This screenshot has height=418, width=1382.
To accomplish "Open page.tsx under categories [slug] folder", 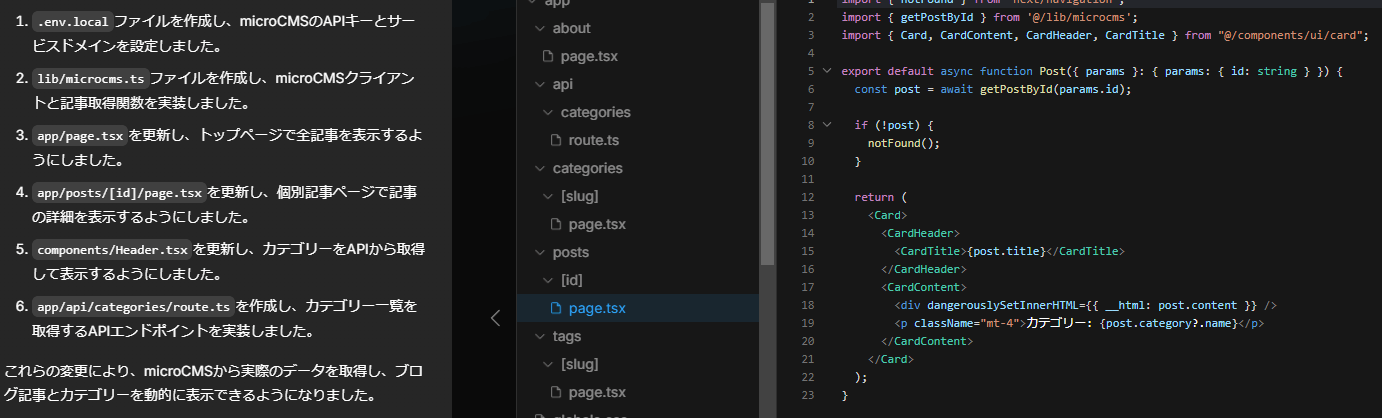I will [597, 224].
